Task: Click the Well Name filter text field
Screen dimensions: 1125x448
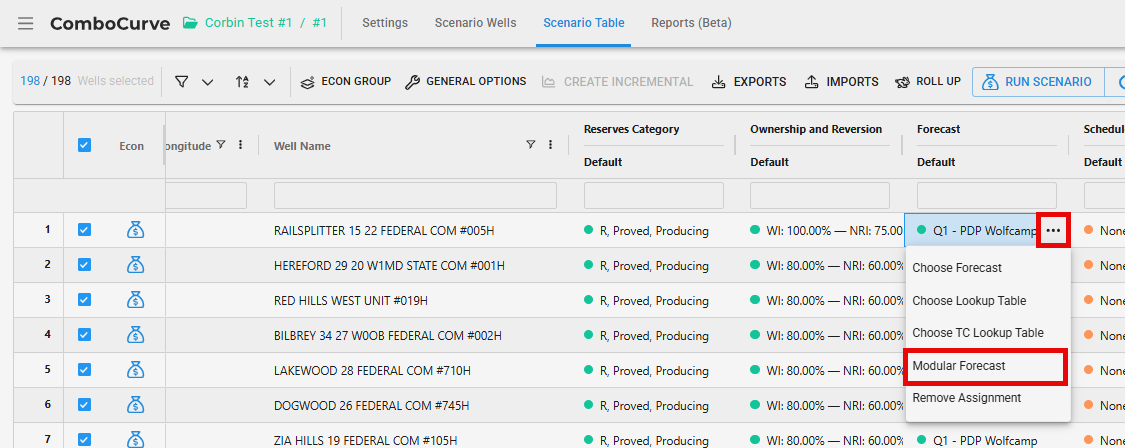Action: click(415, 195)
